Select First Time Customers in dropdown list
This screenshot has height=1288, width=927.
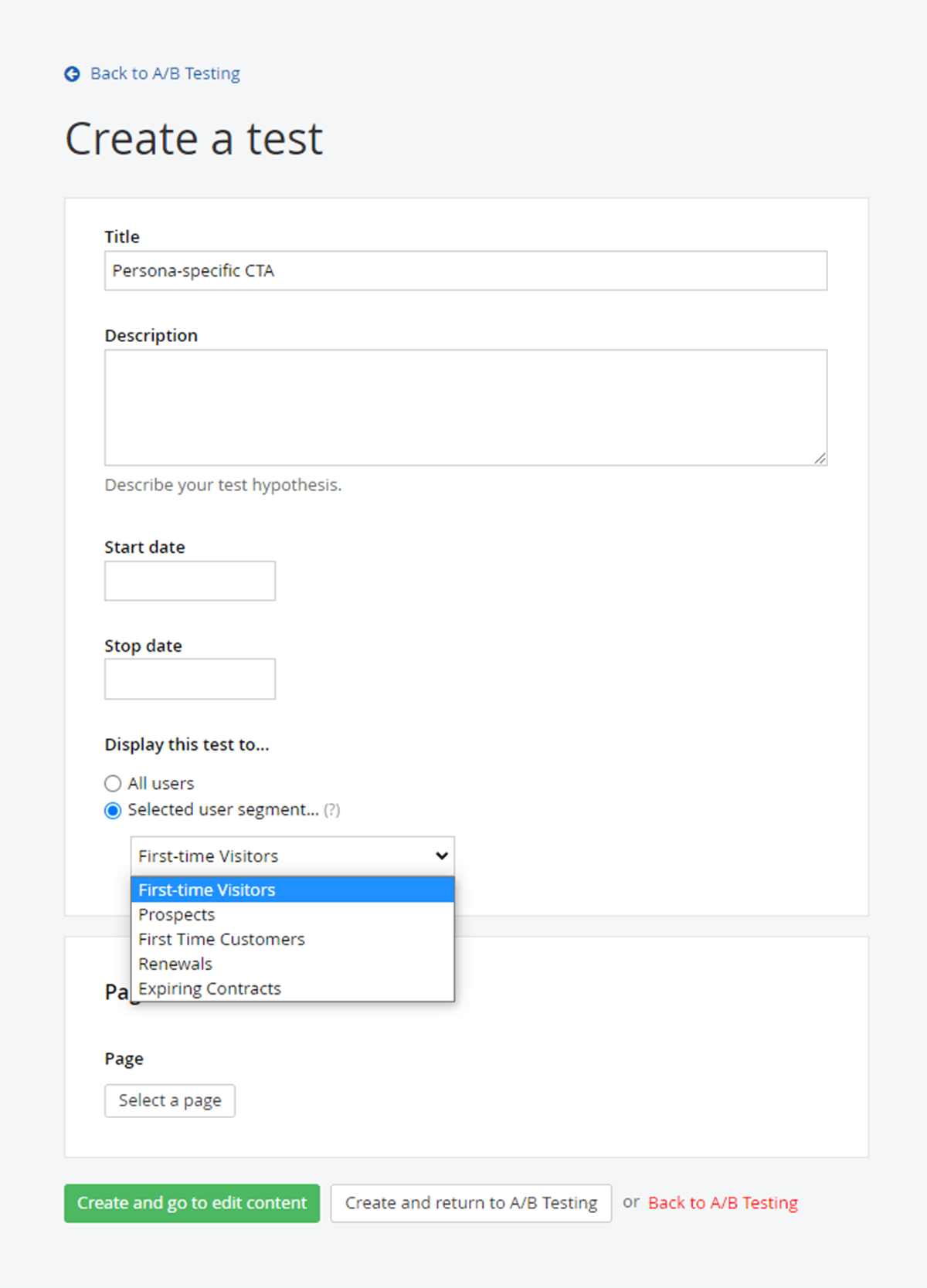(222, 939)
